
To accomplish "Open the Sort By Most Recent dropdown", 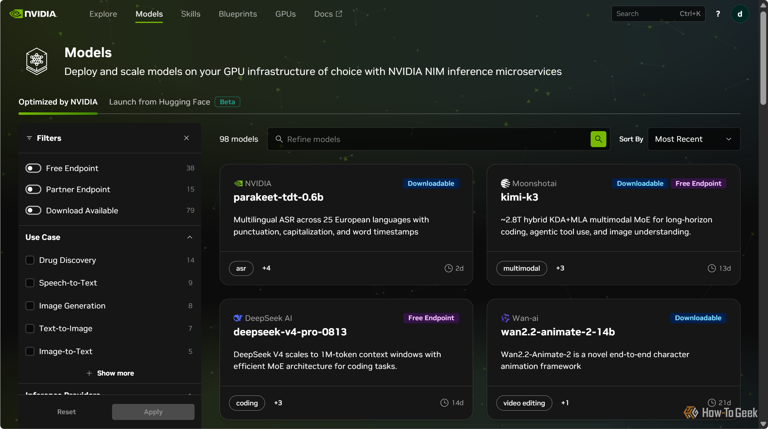I will pos(694,139).
